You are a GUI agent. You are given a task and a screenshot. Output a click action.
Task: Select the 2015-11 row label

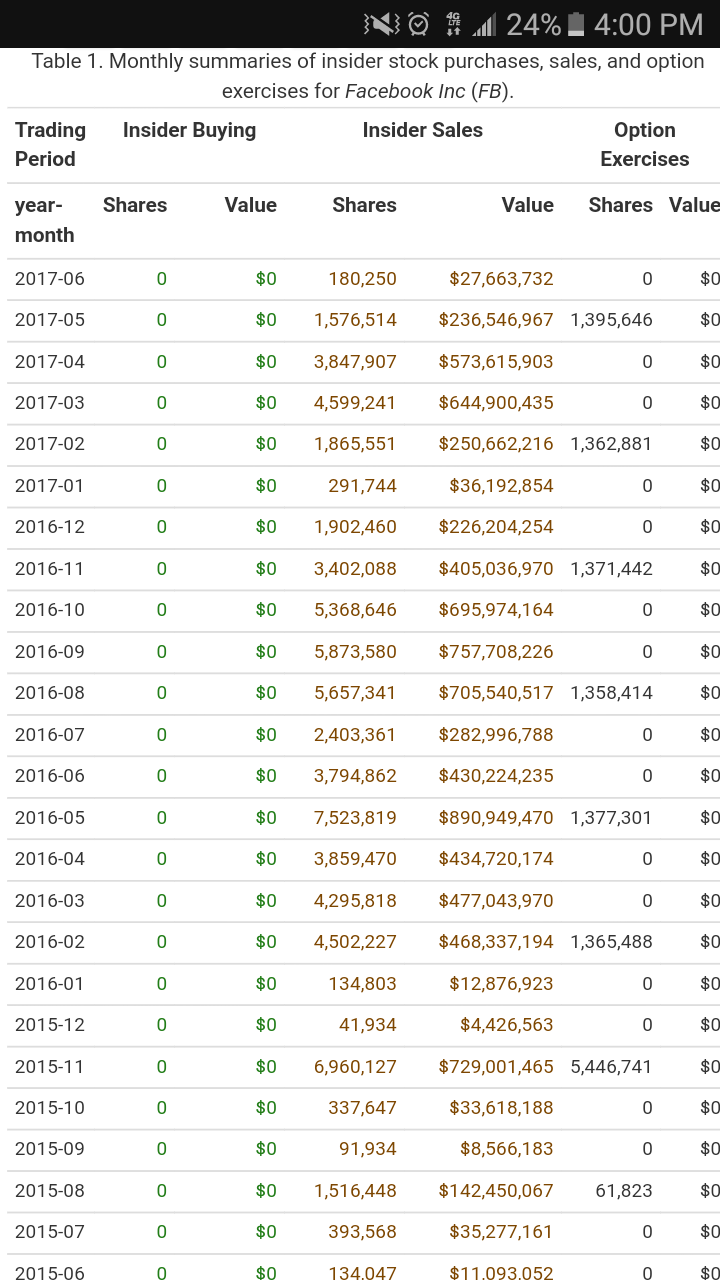[x=50, y=1067]
